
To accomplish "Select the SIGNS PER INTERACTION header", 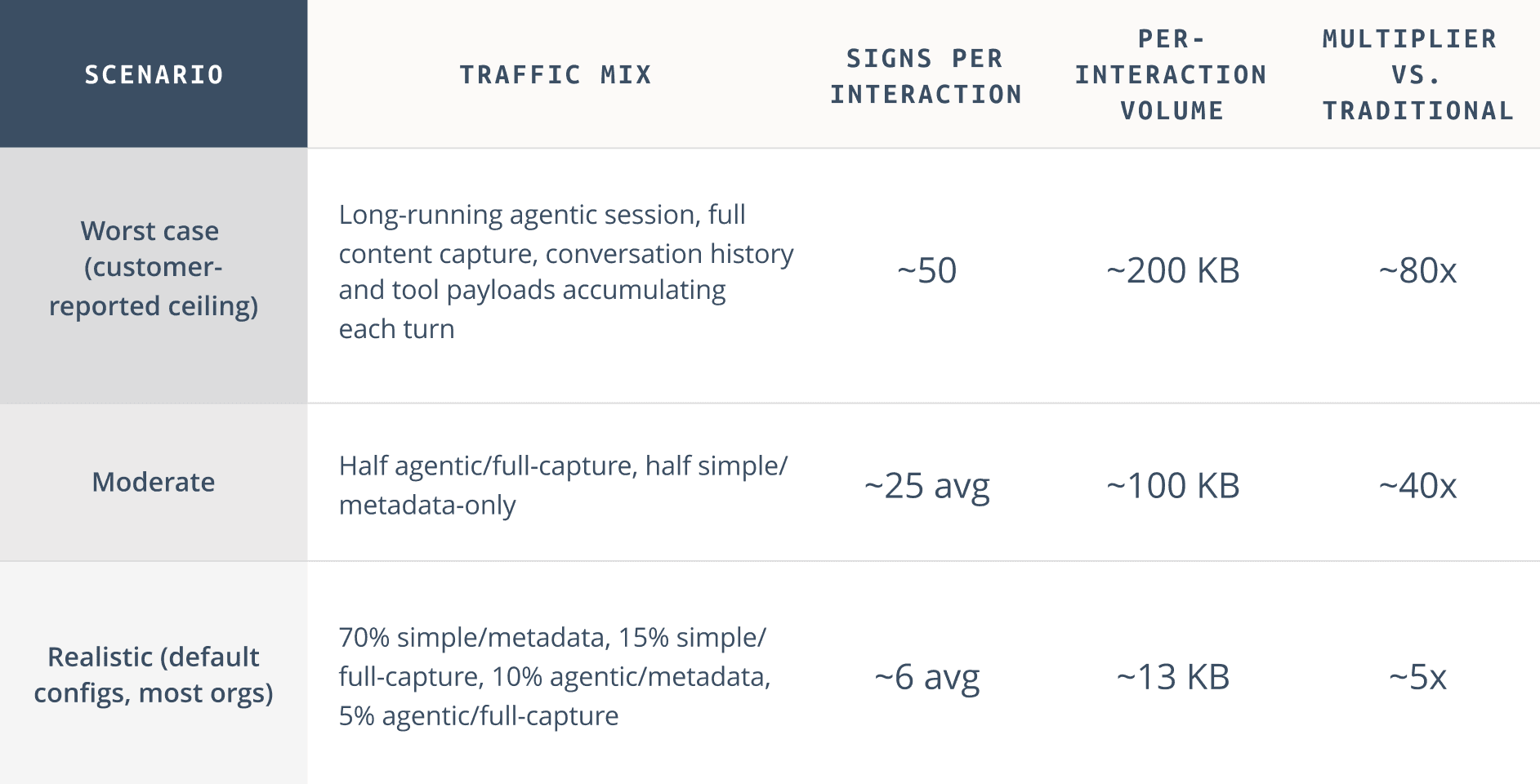I will (x=926, y=76).
